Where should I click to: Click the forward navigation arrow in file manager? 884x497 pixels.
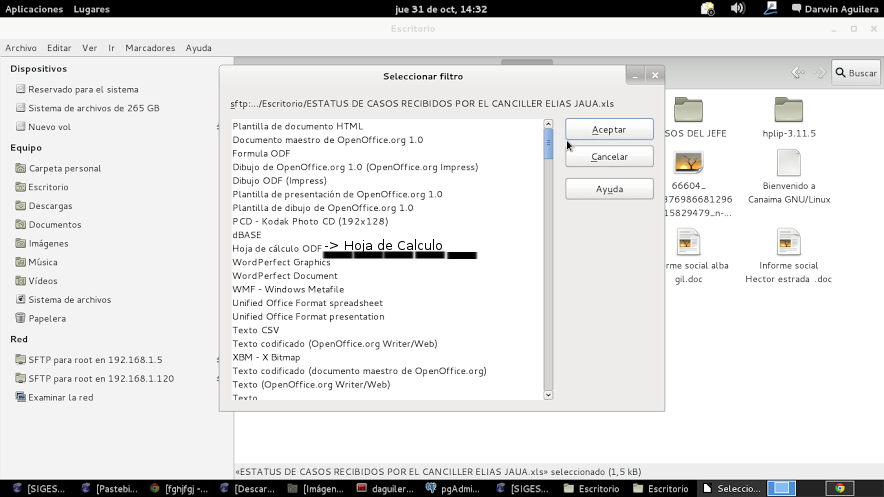(x=820, y=73)
